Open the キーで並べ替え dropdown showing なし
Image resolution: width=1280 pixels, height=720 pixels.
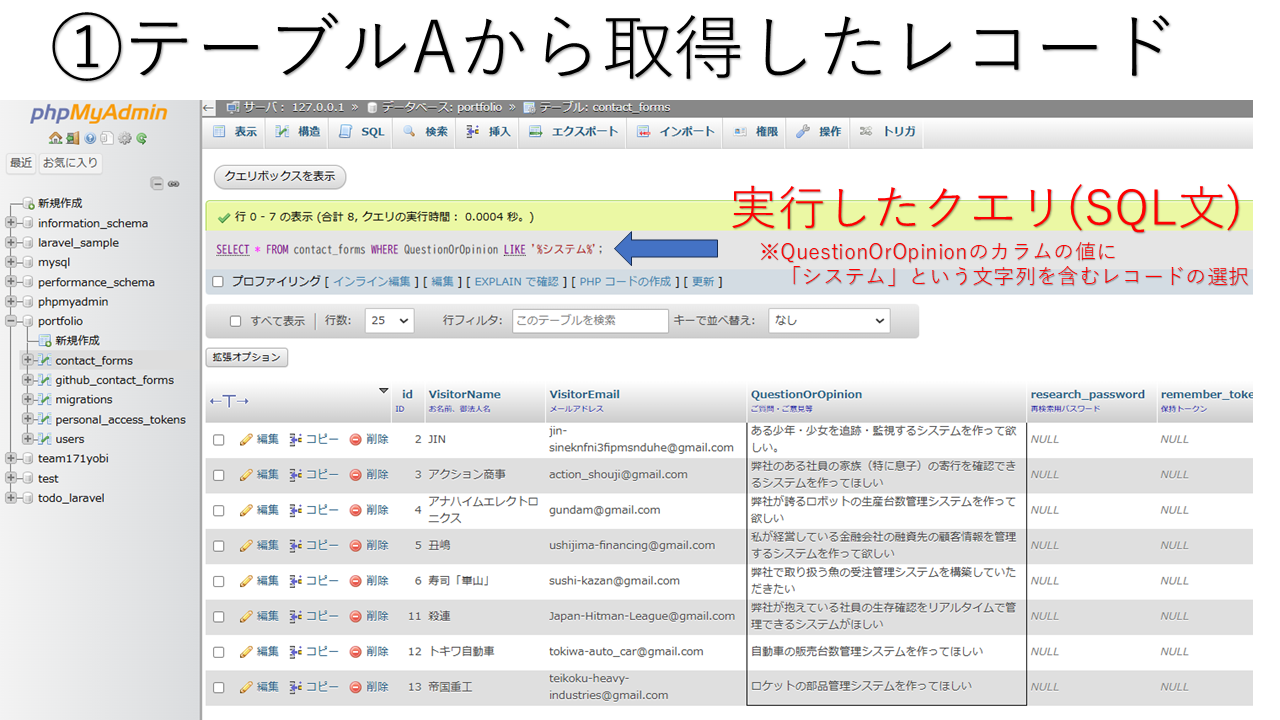point(829,321)
